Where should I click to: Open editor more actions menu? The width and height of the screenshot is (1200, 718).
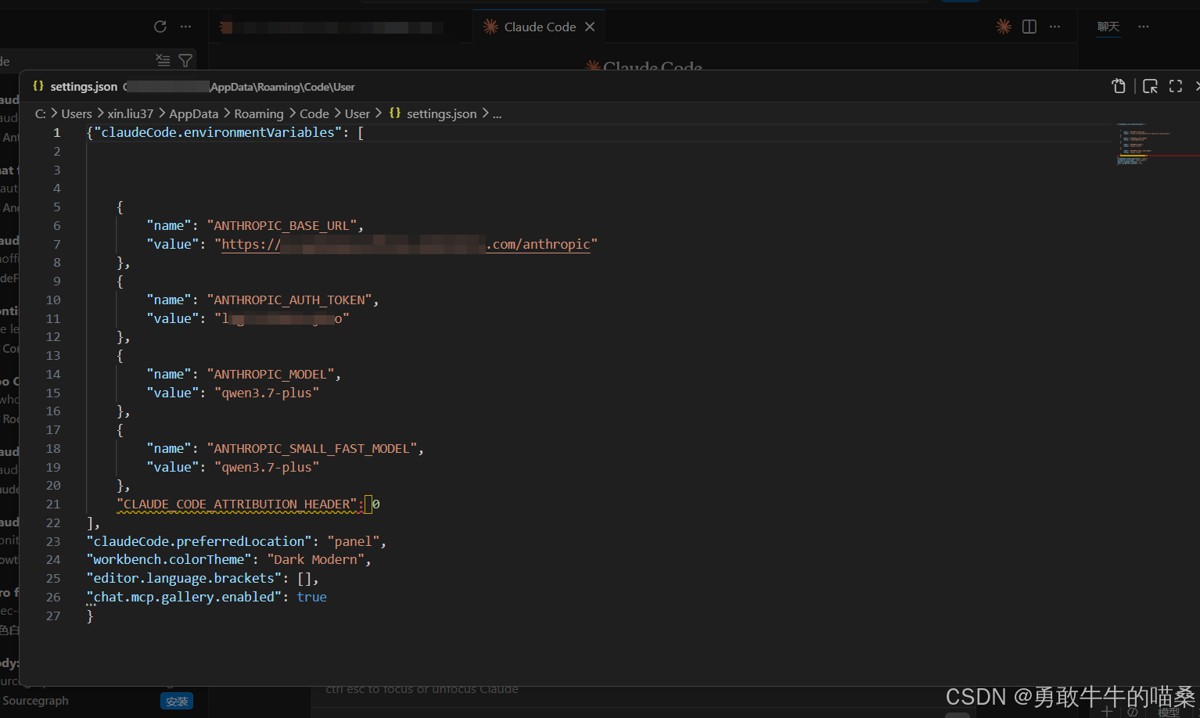click(x=1055, y=27)
